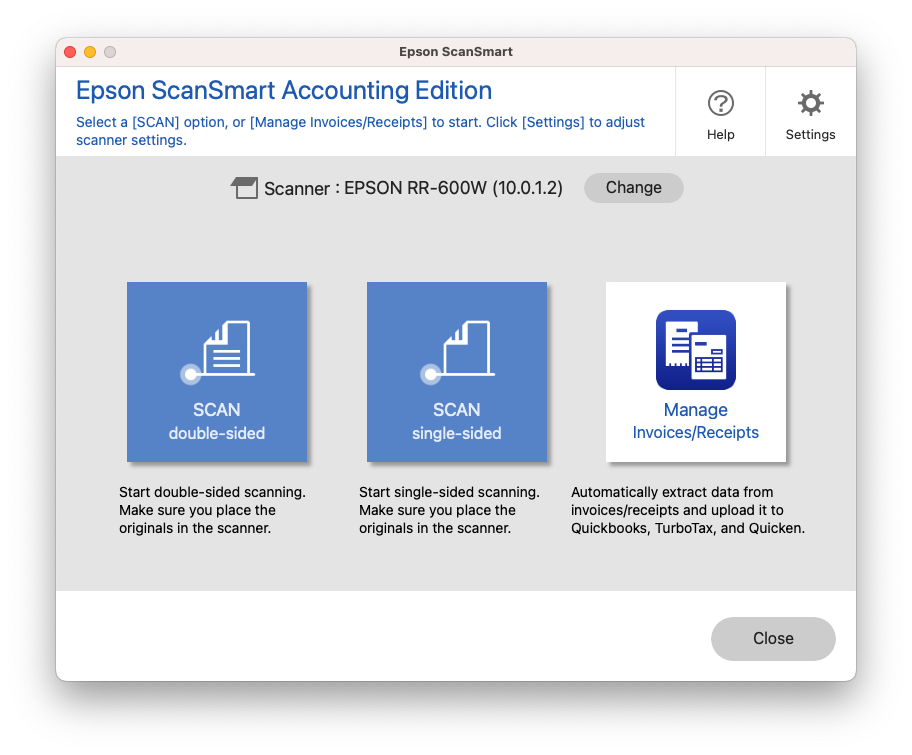This screenshot has height=755, width=912.
Task: Minimize window with yellow button
Action: coord(90,52)
